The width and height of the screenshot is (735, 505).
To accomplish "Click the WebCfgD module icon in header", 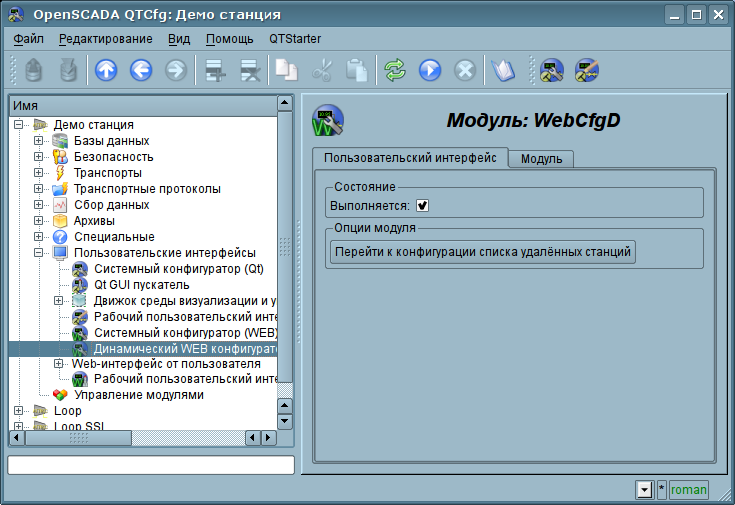I will pyautogui.click(x=328, y=121).
